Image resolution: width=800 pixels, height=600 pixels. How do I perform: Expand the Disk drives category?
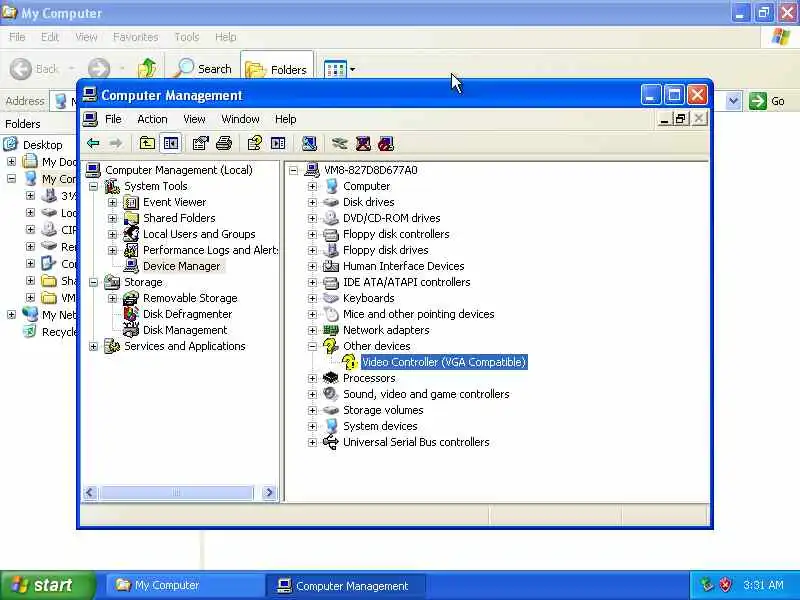312,202
